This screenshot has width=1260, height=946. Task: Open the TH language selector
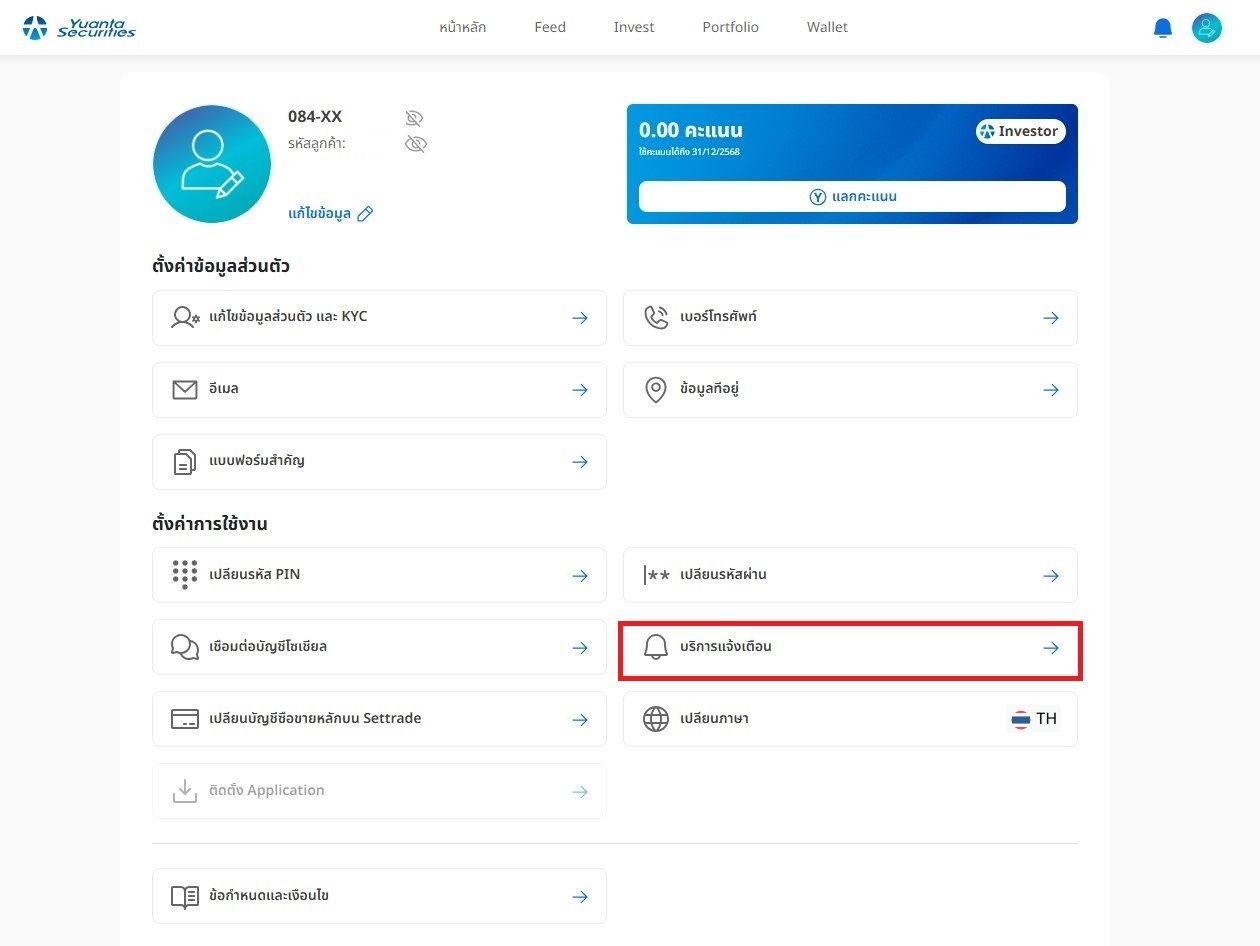(1034, 719)
